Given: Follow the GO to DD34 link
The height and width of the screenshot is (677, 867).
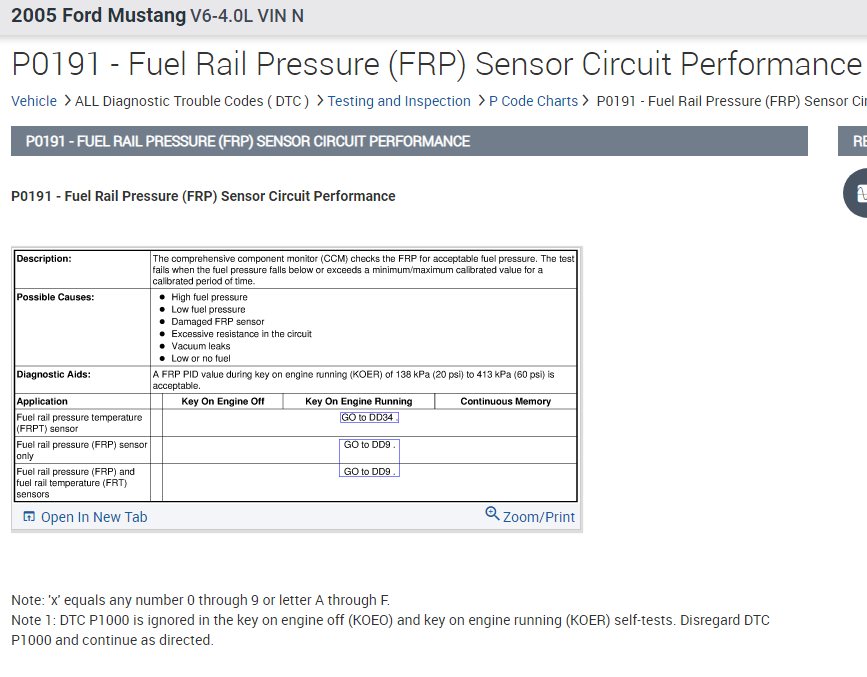Looking at the screenshot, I should tap(368, 418).
